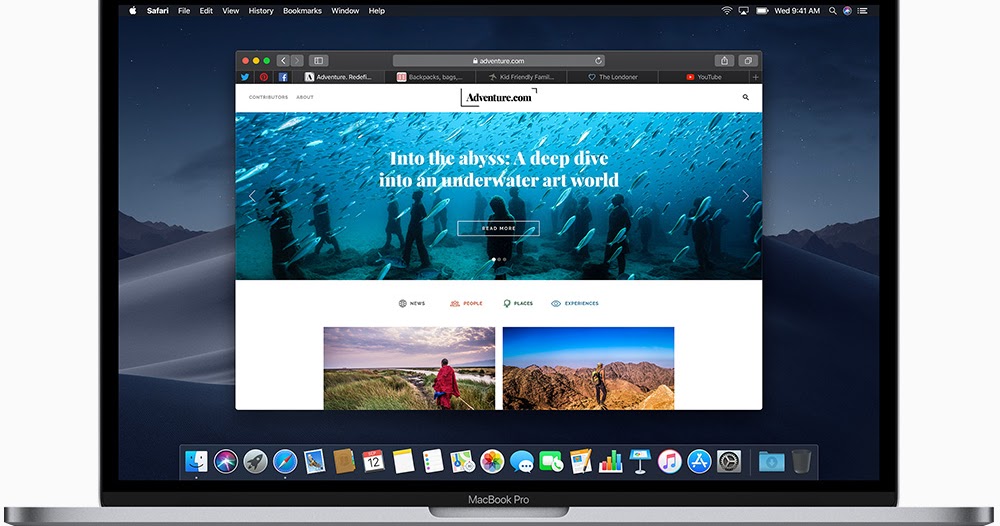This screenshot has height=526, width=1000.
Task: Show previous slide with left carousel arrow
Action: click(x=252, y=196)
